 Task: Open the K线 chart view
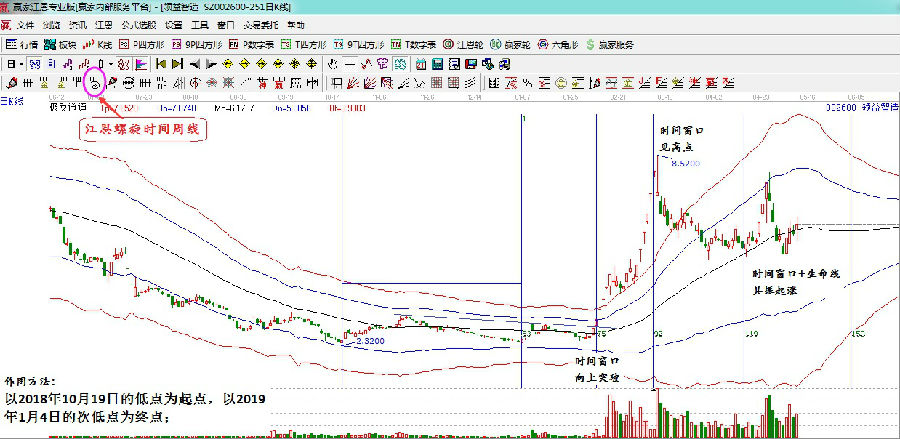tap(98, 45)
